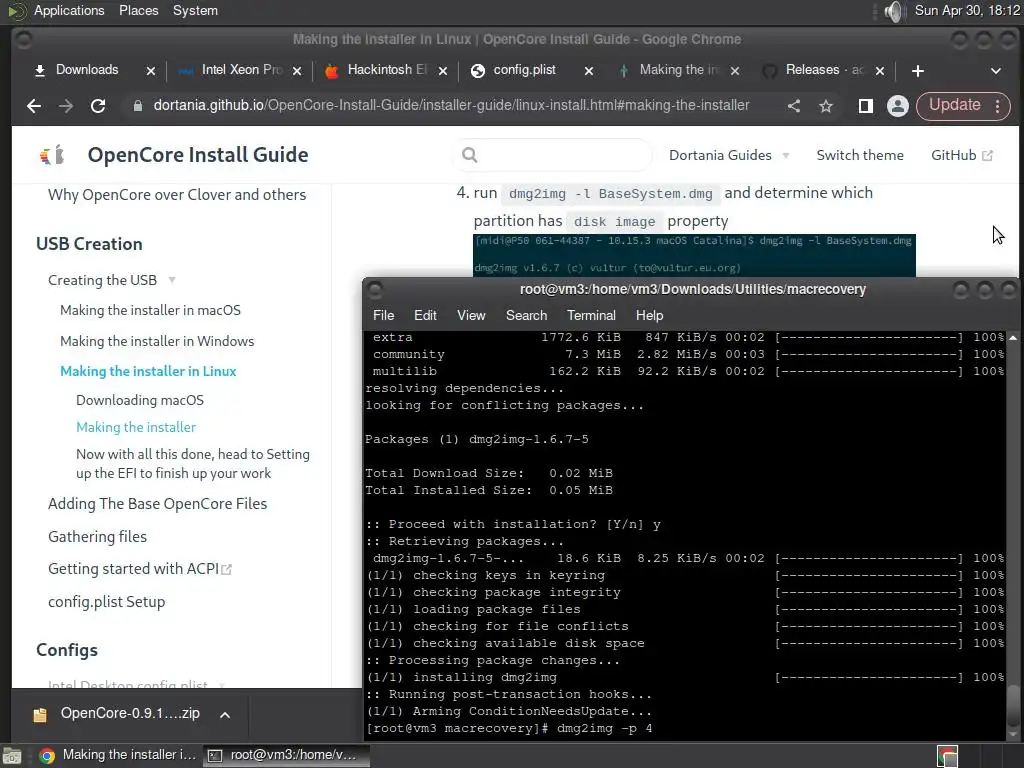The width and height of the screenshot is (1024, 768).
Task: Open terminal window menu icon
Action: pyautogui.click(x=375, y=289)
